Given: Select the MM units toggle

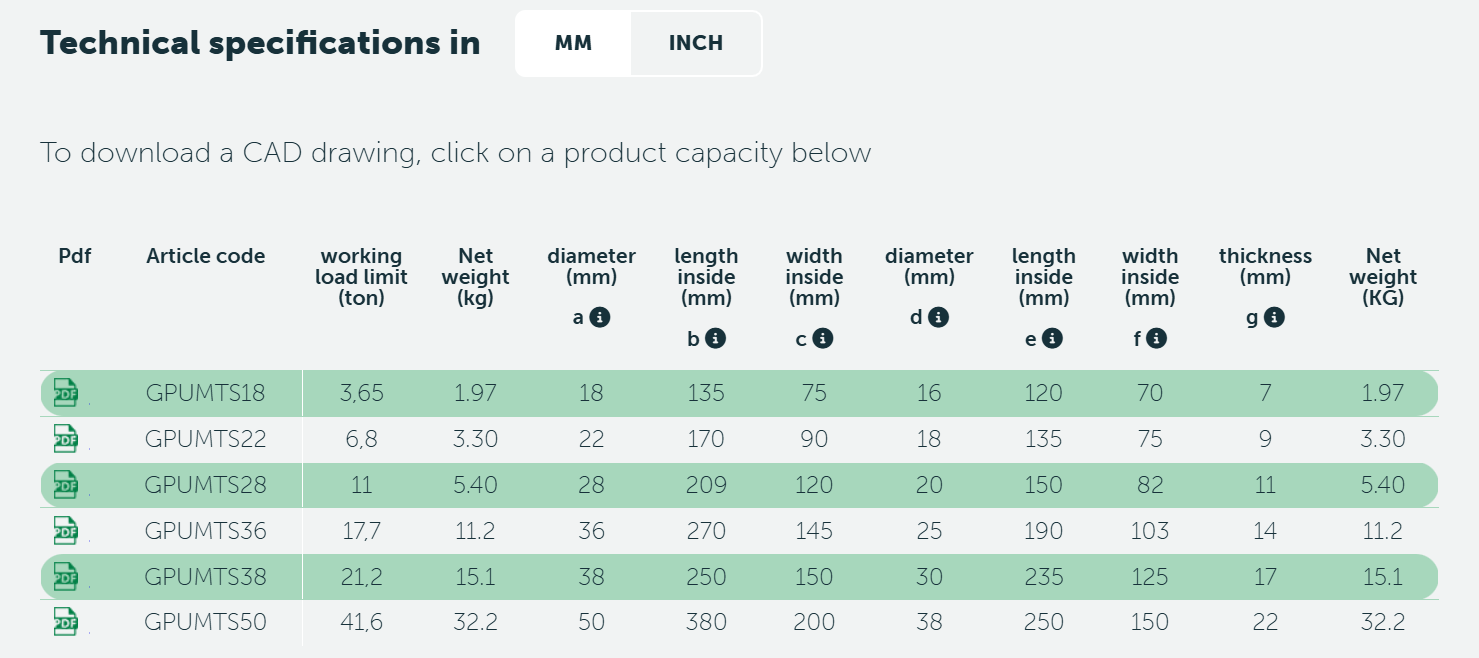Looking at the screenshot, I should click(573, 43).
